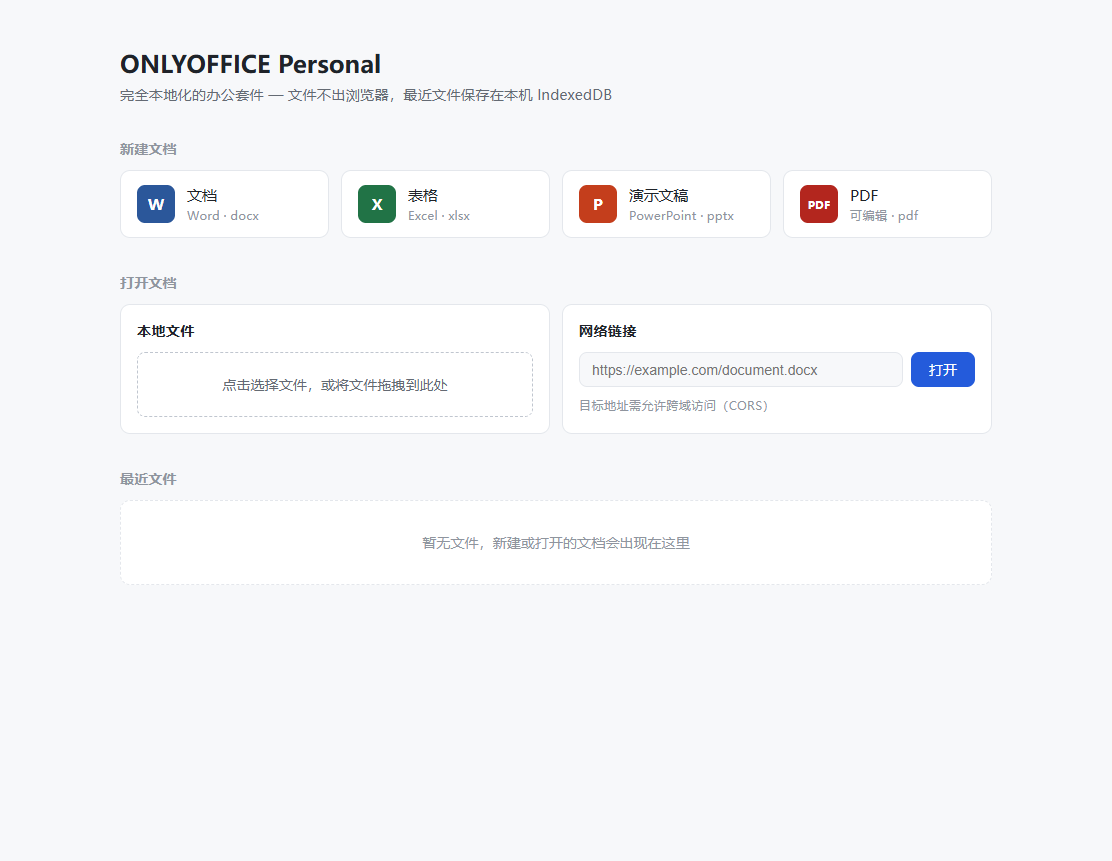The image size is (1112, 861).
Task: Click the ONLYOFFICE Personal heading
Action: click(x=250, y=65)
